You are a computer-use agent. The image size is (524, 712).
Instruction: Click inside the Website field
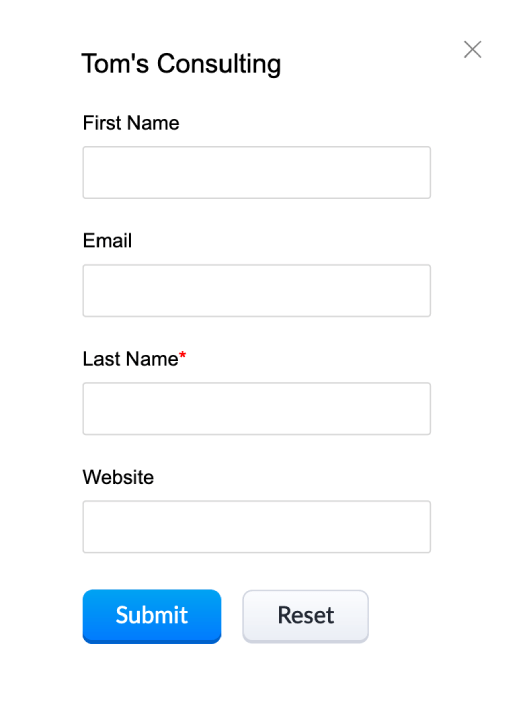[x=257, y=527]
